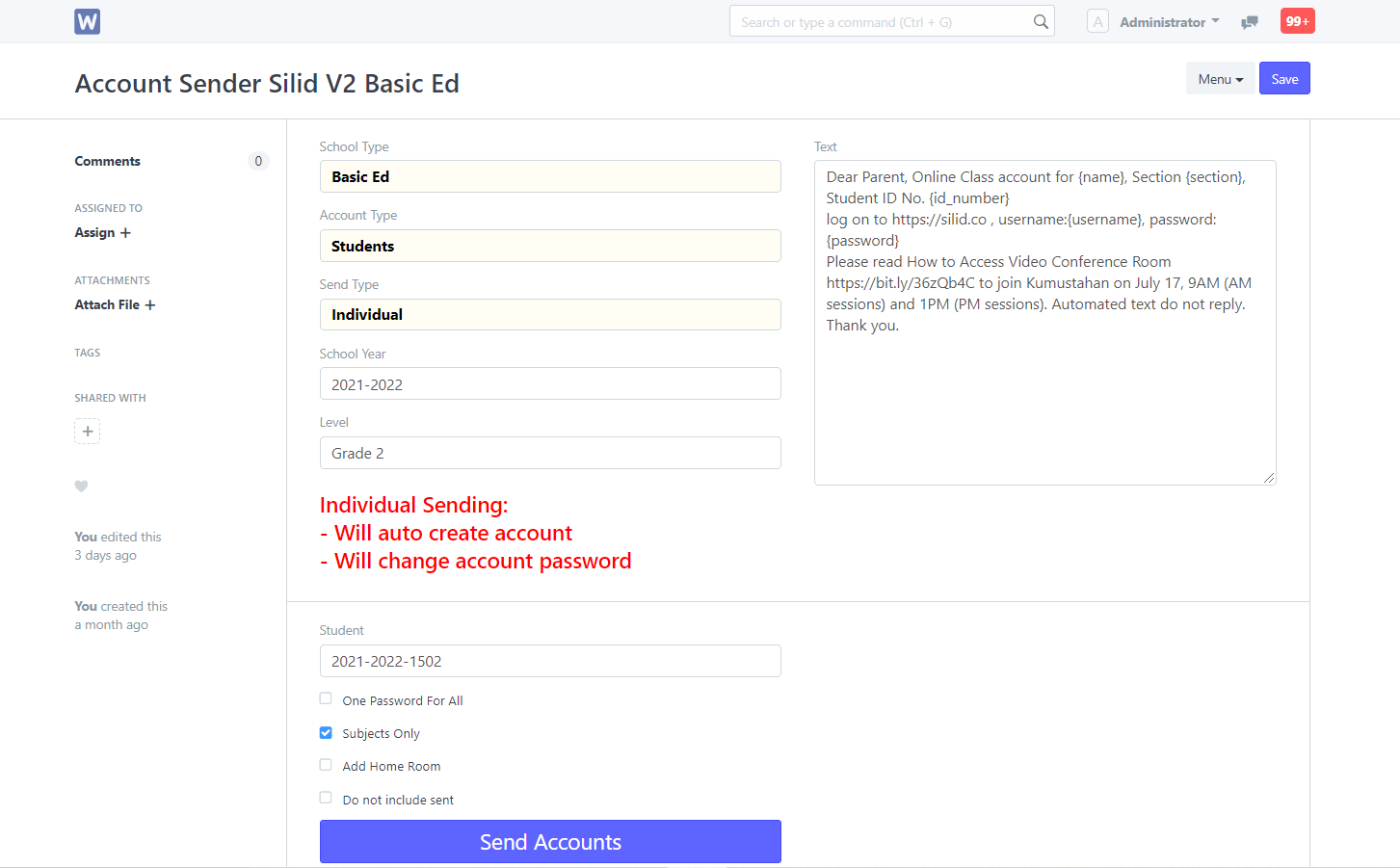This screenshot has height=868, width=1400.
Task: Click the 'You edited this' timeline entry
Action: click(118, 546)
